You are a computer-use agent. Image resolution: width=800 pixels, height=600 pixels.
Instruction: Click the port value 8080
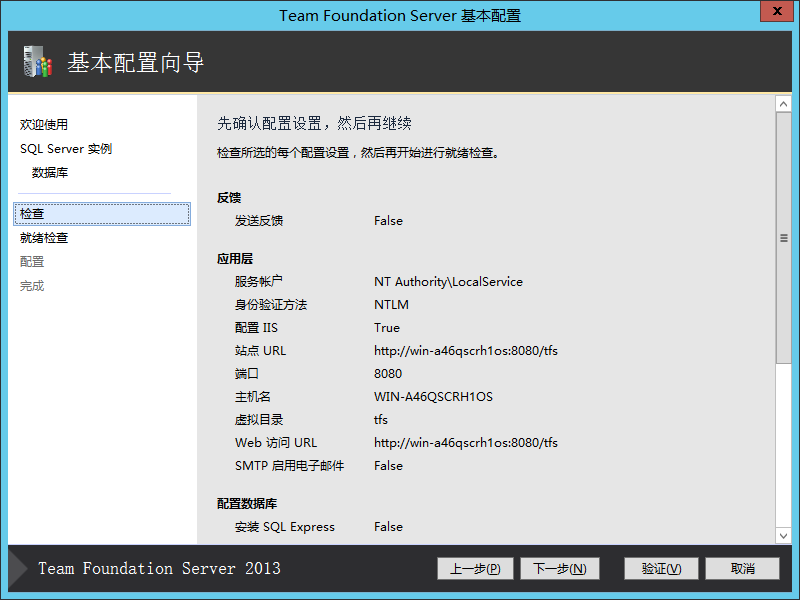[x=388, y=374]
